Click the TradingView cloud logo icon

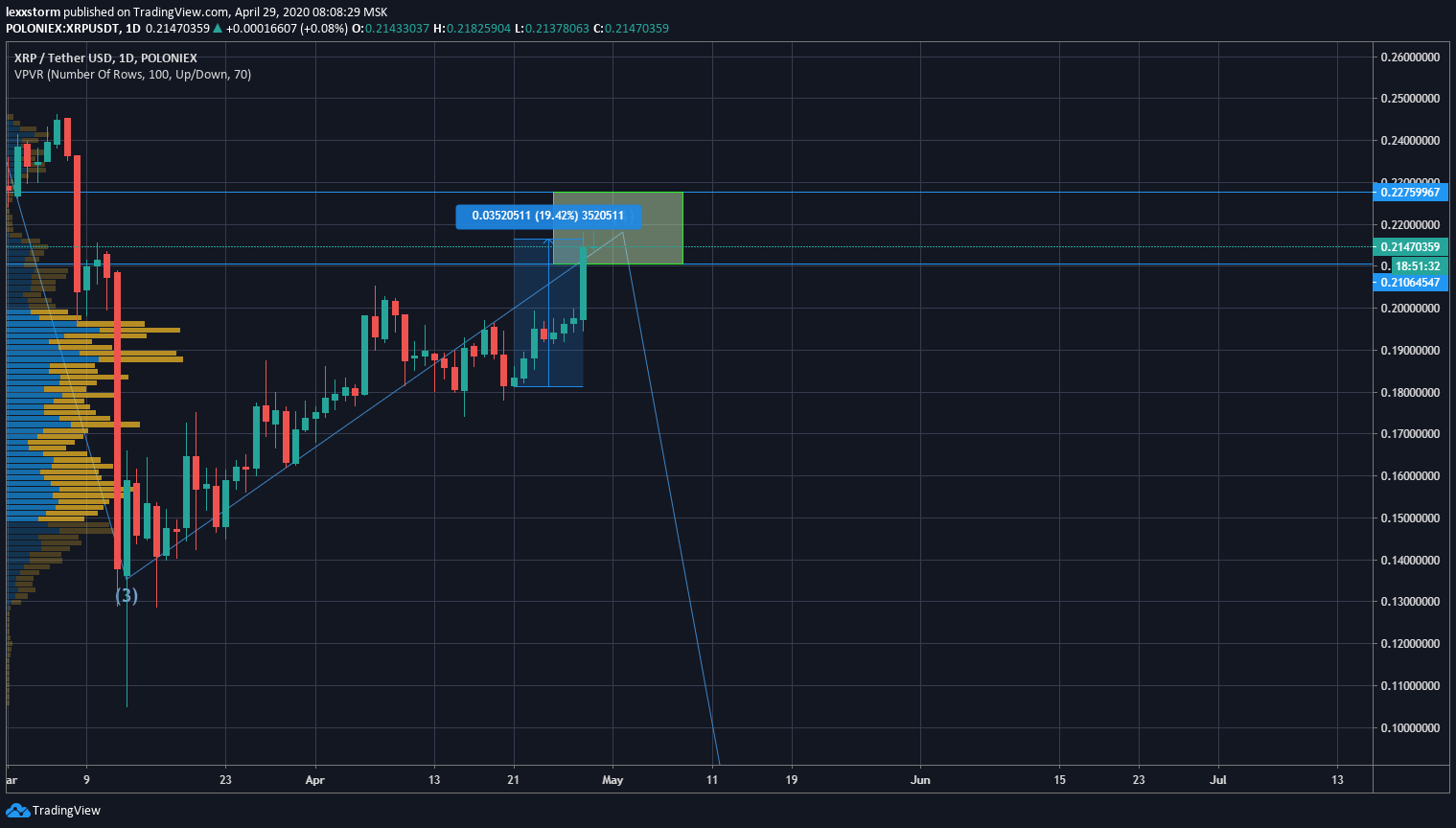pos(17,811)
